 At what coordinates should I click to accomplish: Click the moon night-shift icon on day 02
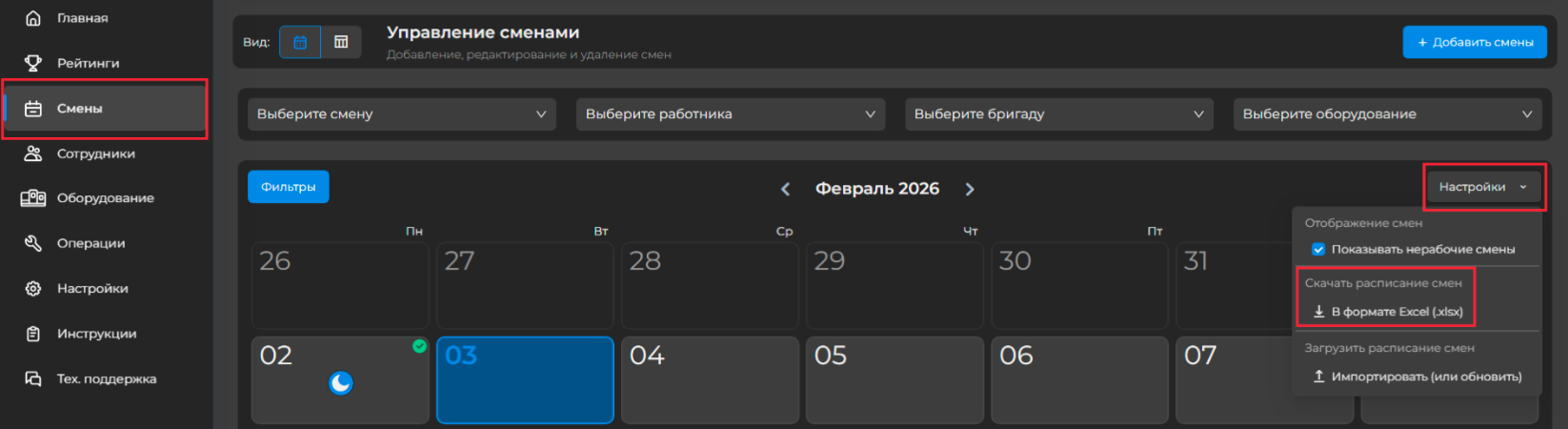click(340, 383)
